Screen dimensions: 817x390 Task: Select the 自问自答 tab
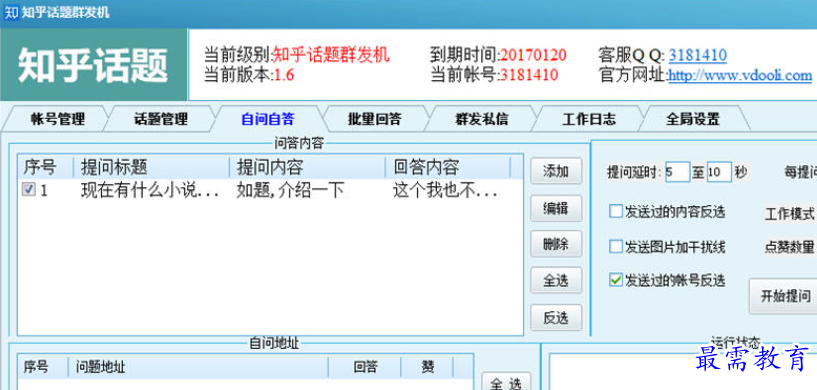[x=268, y=119]
